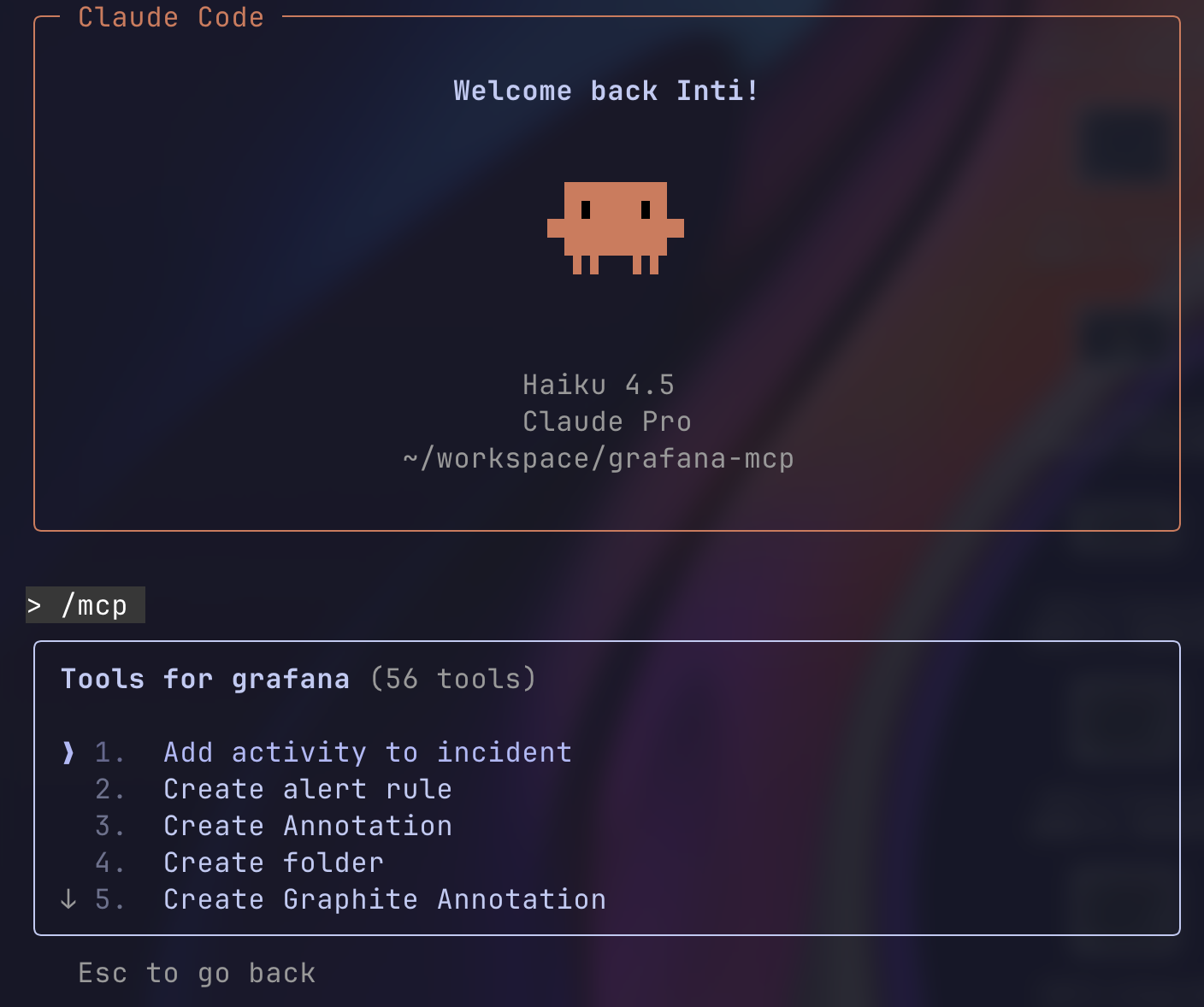Open the Create Graphite Annotation tool
This screenshot has height=1007, width=1204.
point(385,899)
